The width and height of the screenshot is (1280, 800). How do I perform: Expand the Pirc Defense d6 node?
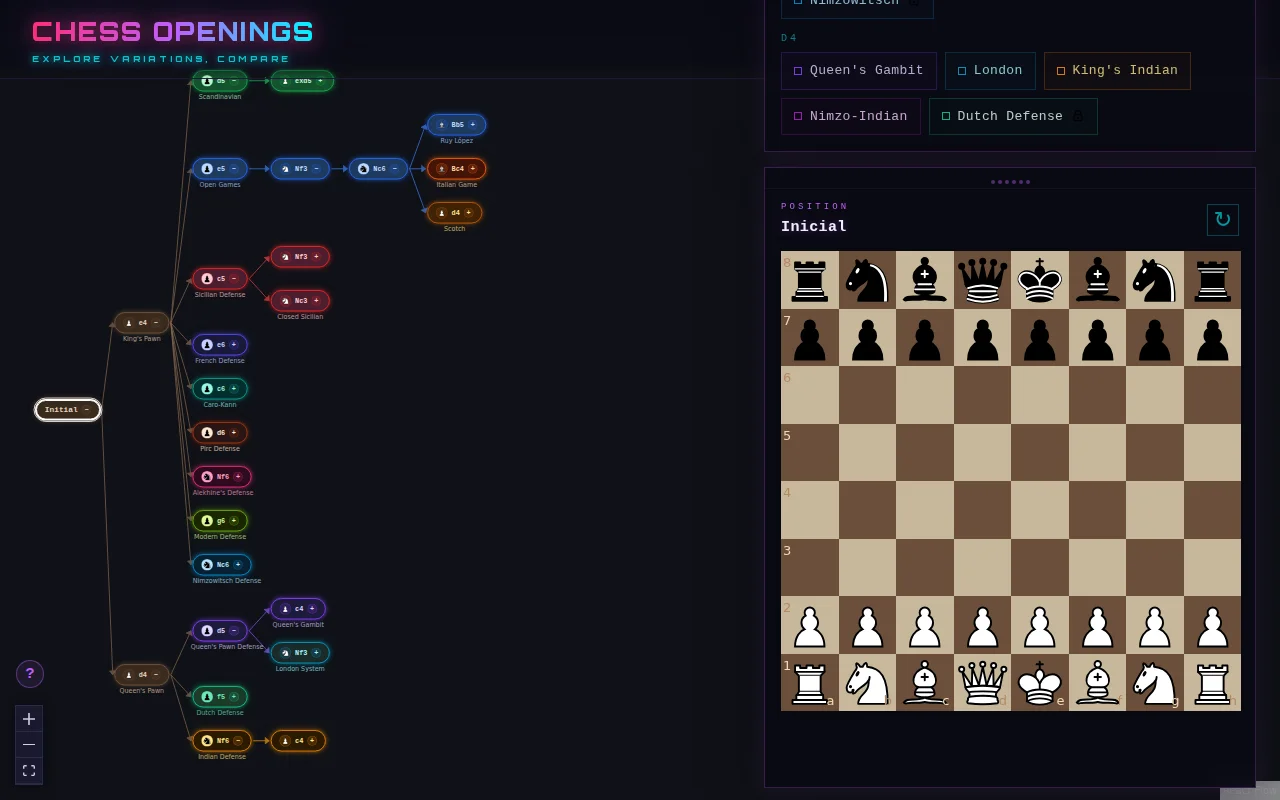point(234,433)
